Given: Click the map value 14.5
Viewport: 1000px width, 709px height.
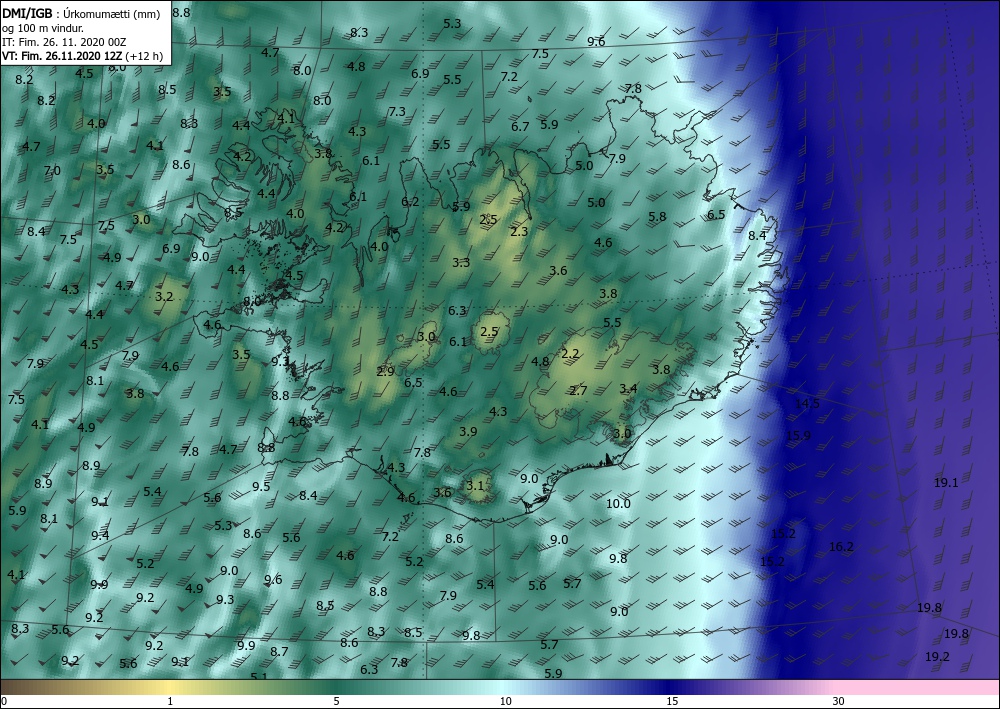Looking at the screenshot, I should (807, 404).
